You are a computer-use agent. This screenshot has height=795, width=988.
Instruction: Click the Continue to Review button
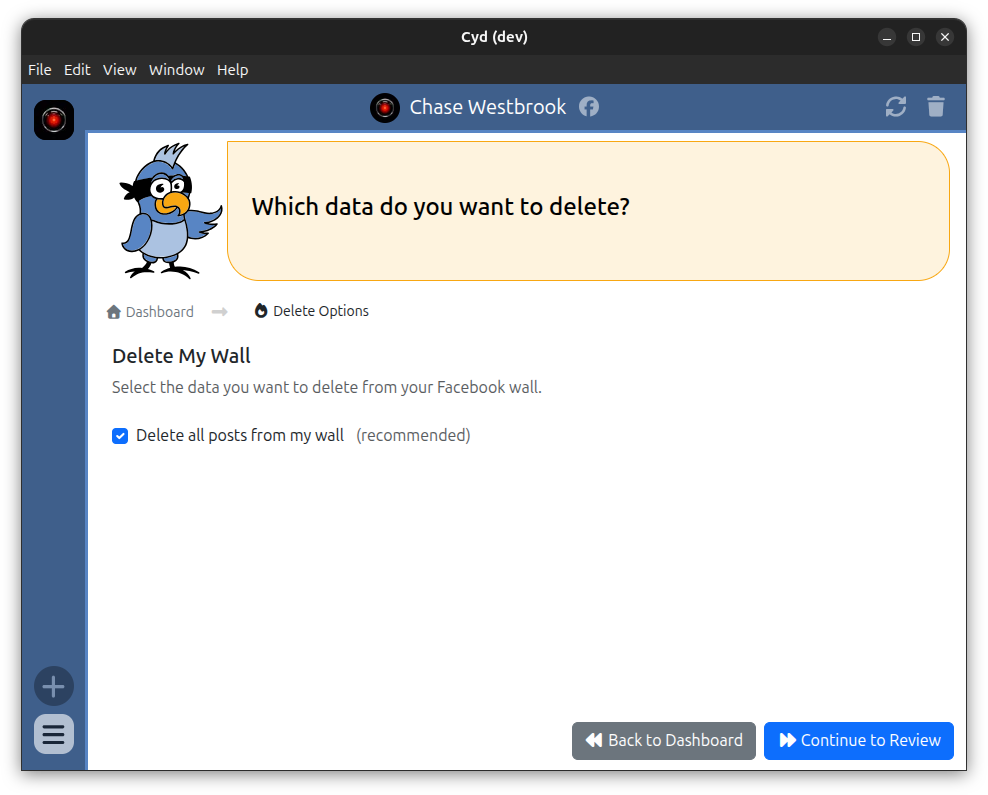pyautogui.click(x=858, y=740)
